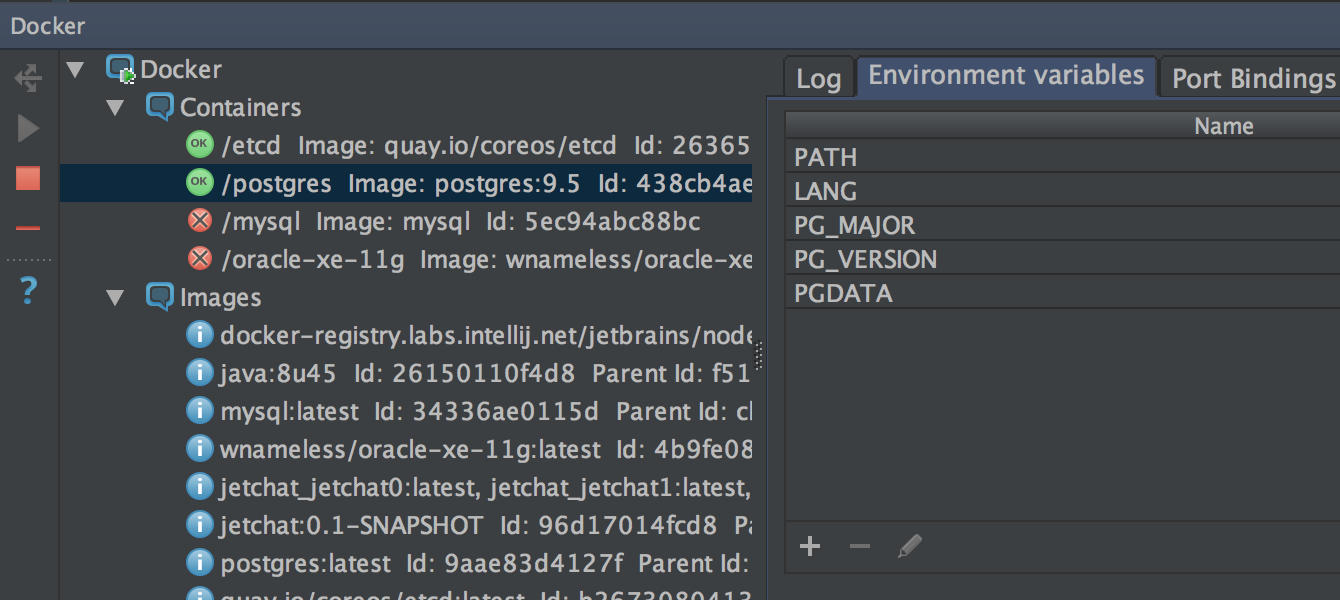Click the panel splitter handle
The image size is (1340, 600).
click(759, 355)
